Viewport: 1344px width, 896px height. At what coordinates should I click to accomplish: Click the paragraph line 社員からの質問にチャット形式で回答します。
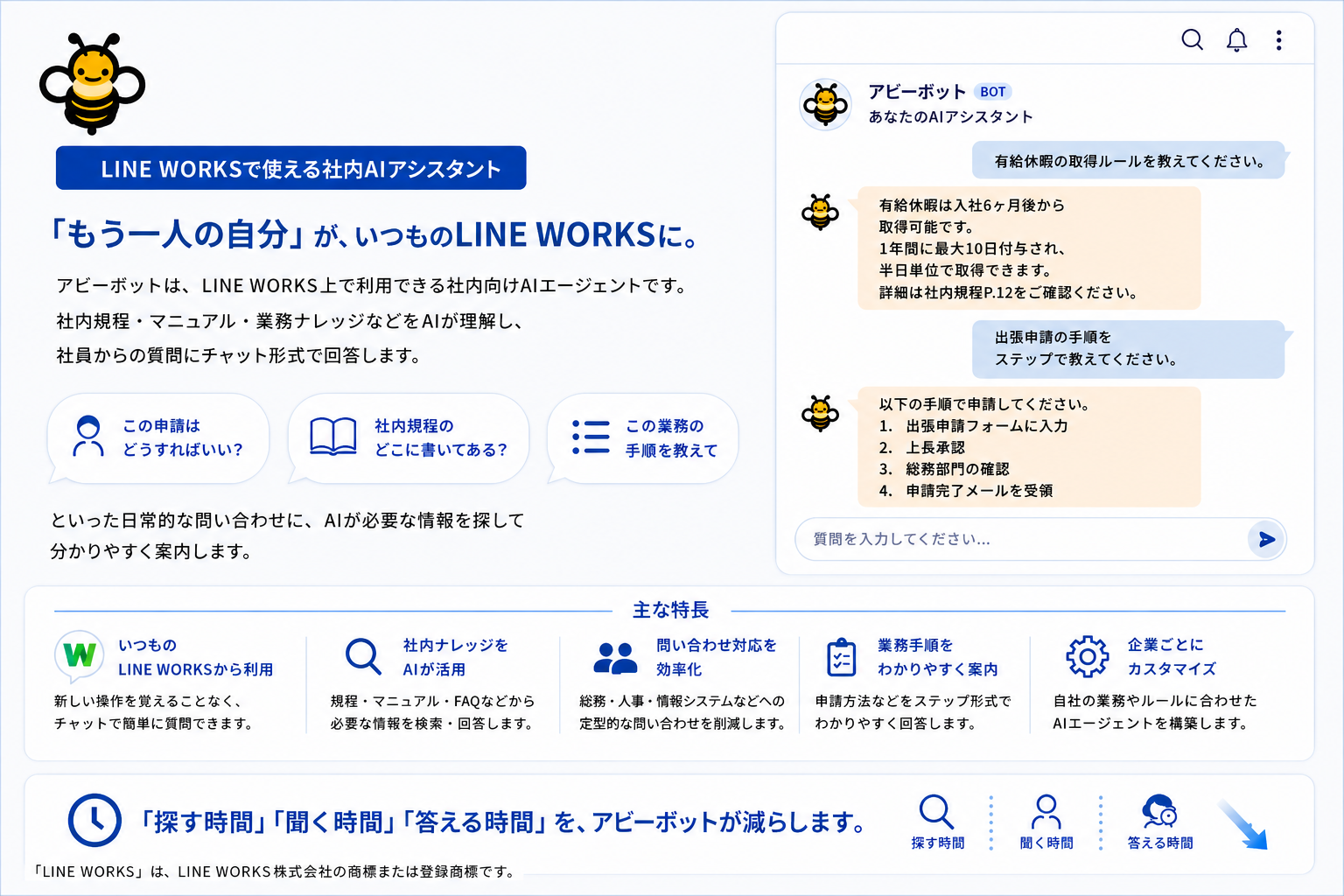[241, 355]
